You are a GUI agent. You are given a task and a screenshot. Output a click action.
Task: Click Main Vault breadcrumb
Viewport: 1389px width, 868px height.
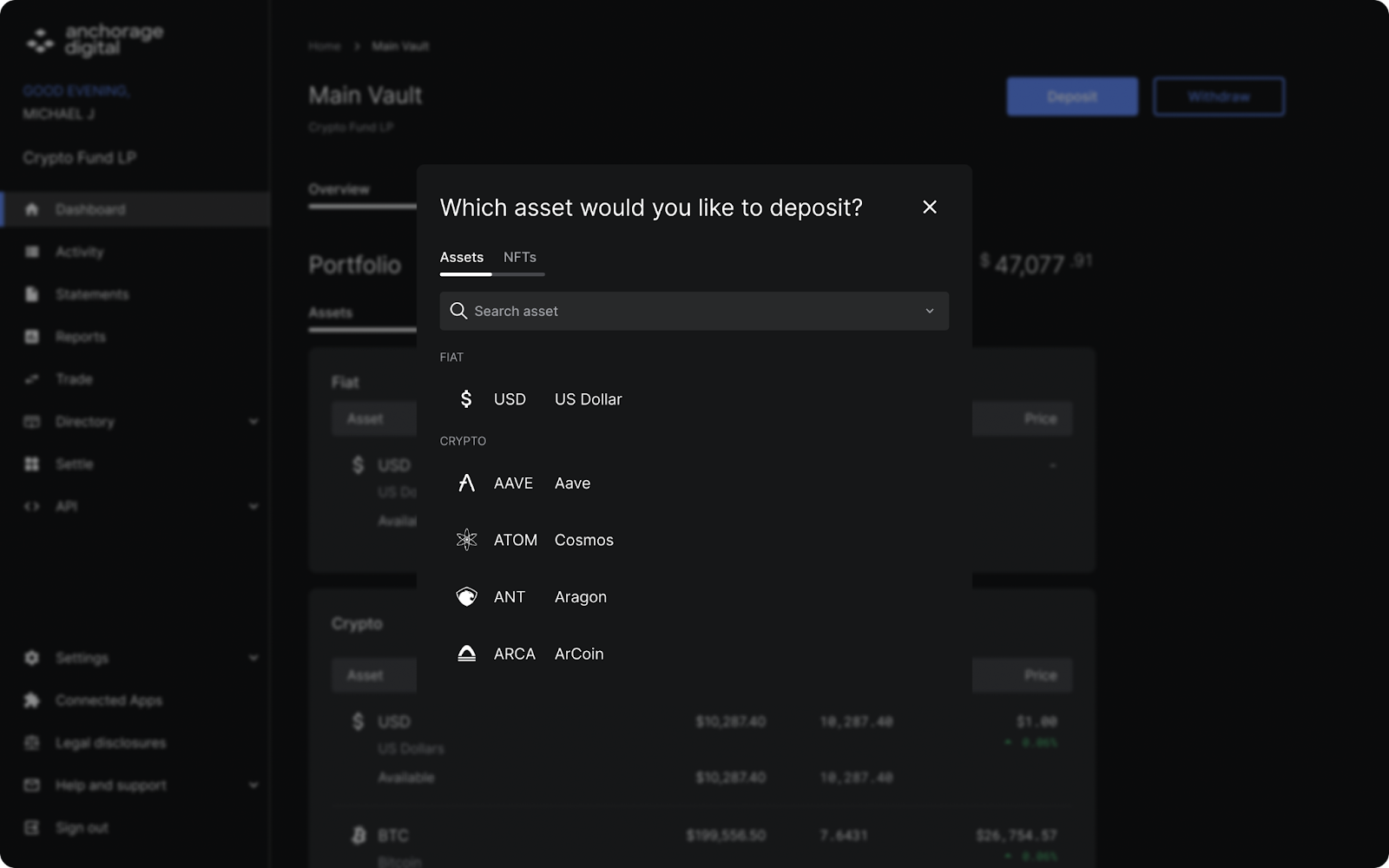coord(400,46)
